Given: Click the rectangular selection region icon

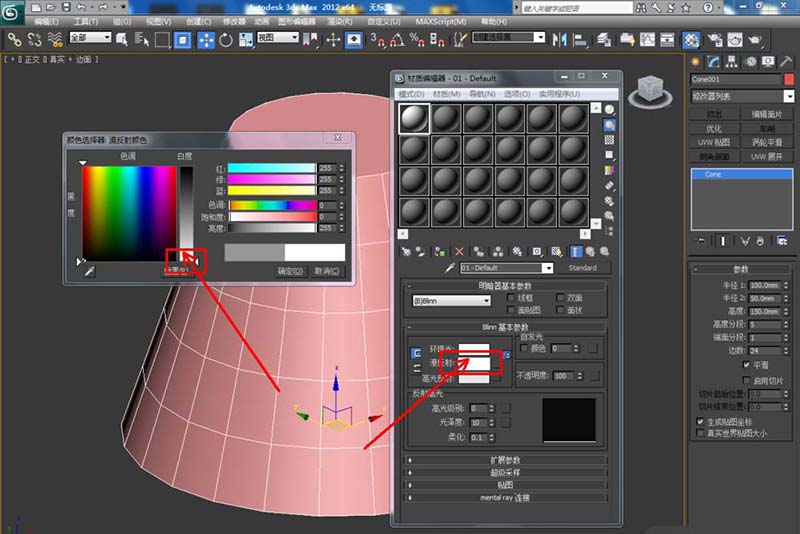Looking at the screenshot, I should coord(161,40).
